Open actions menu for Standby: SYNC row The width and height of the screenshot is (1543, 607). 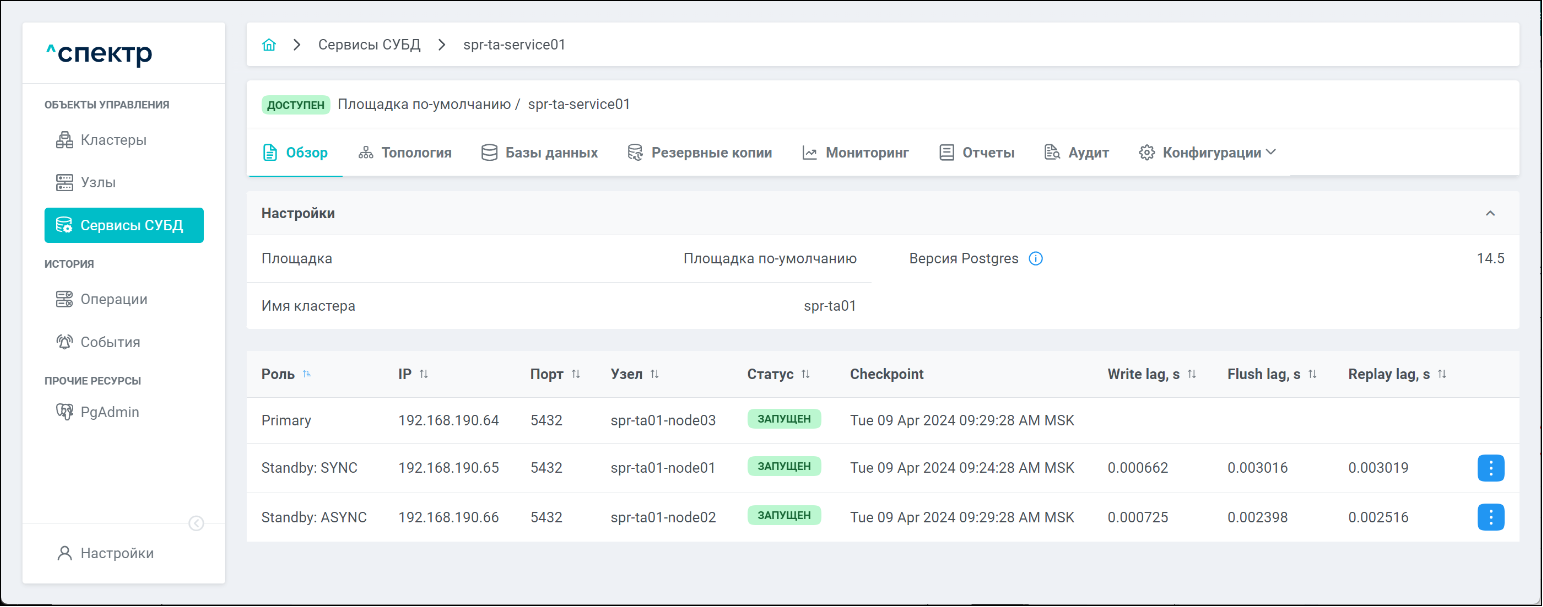coord(1490,467)
